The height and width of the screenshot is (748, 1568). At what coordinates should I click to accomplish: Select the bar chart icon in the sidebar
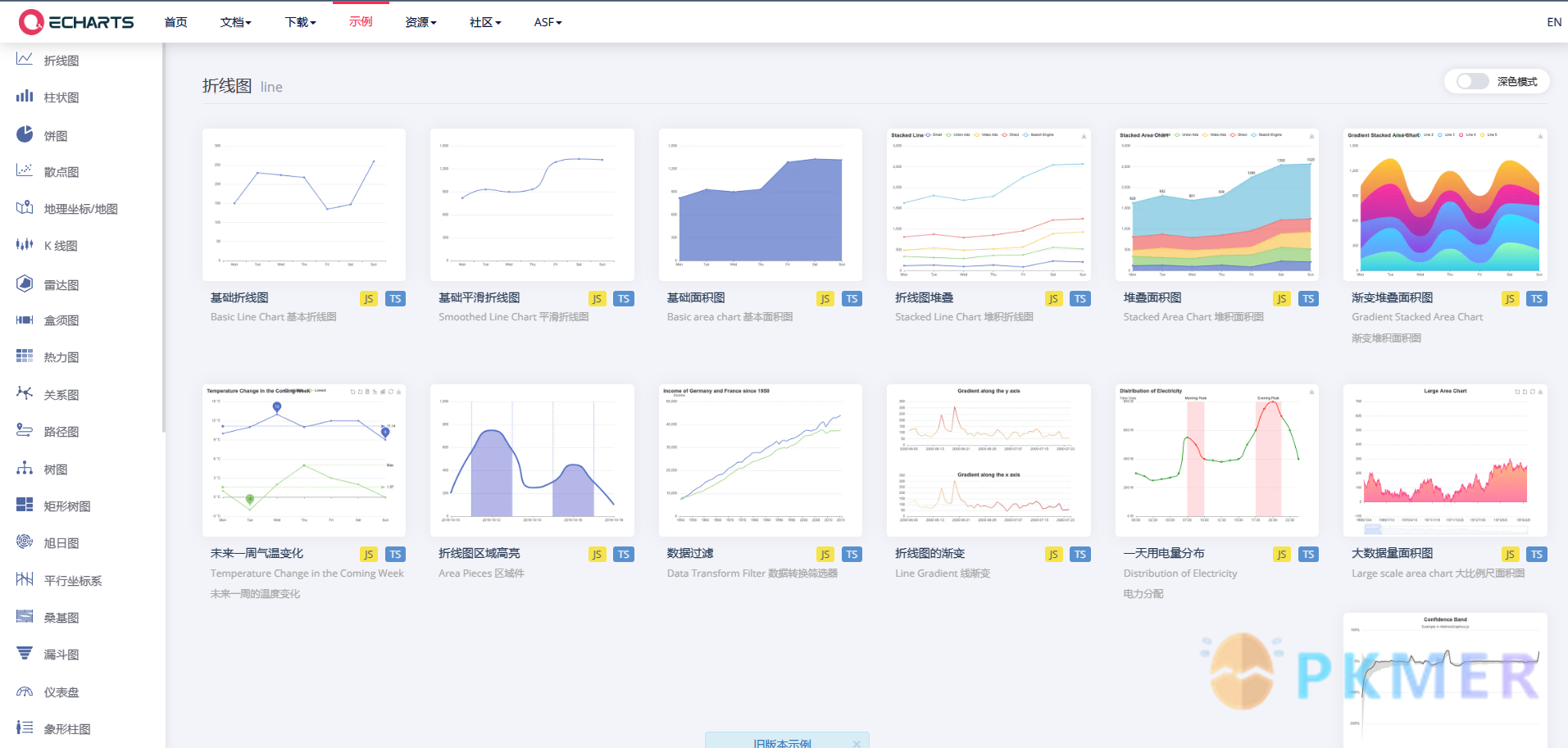point(25,96)
